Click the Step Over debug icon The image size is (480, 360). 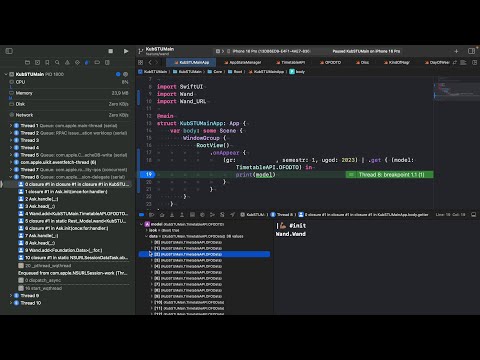click(162, 215)
